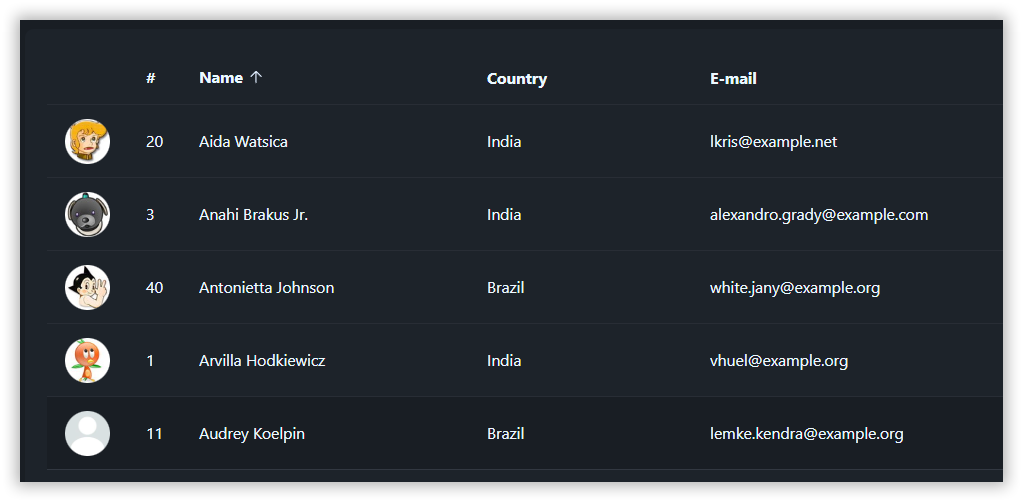The width and height of the screenshot is (1023, 502).
Task: Click Aida Watsica's cartoon avatar
Action: click(88, 141)
